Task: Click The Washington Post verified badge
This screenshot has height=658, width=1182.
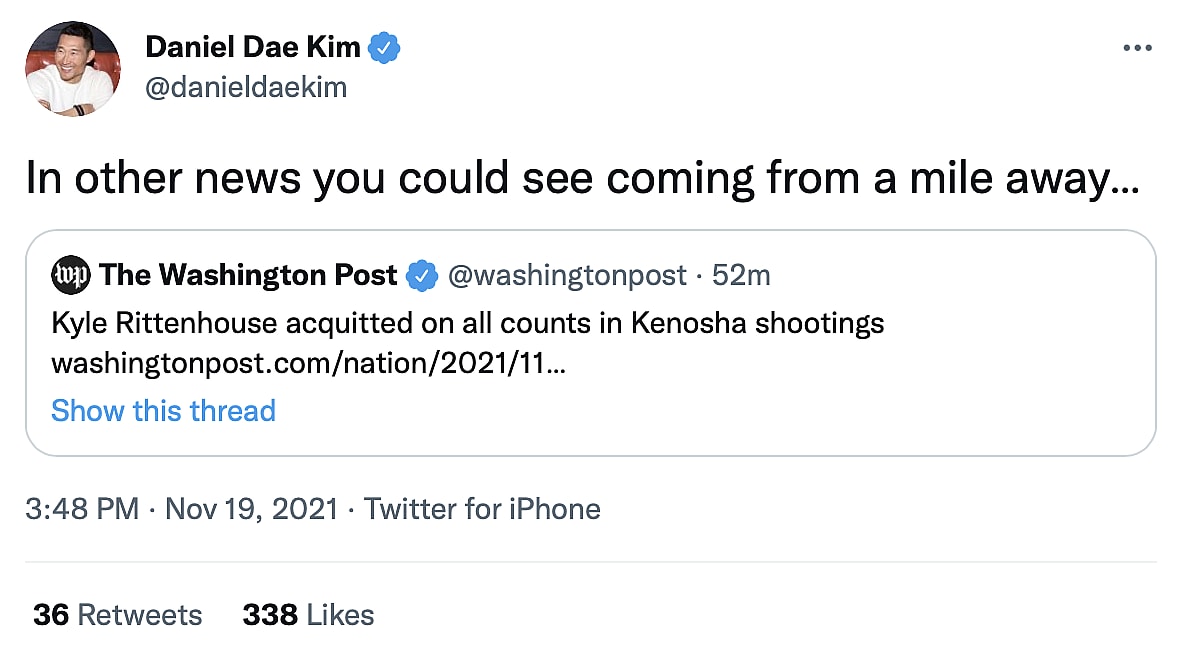Action: click(422, 275)
